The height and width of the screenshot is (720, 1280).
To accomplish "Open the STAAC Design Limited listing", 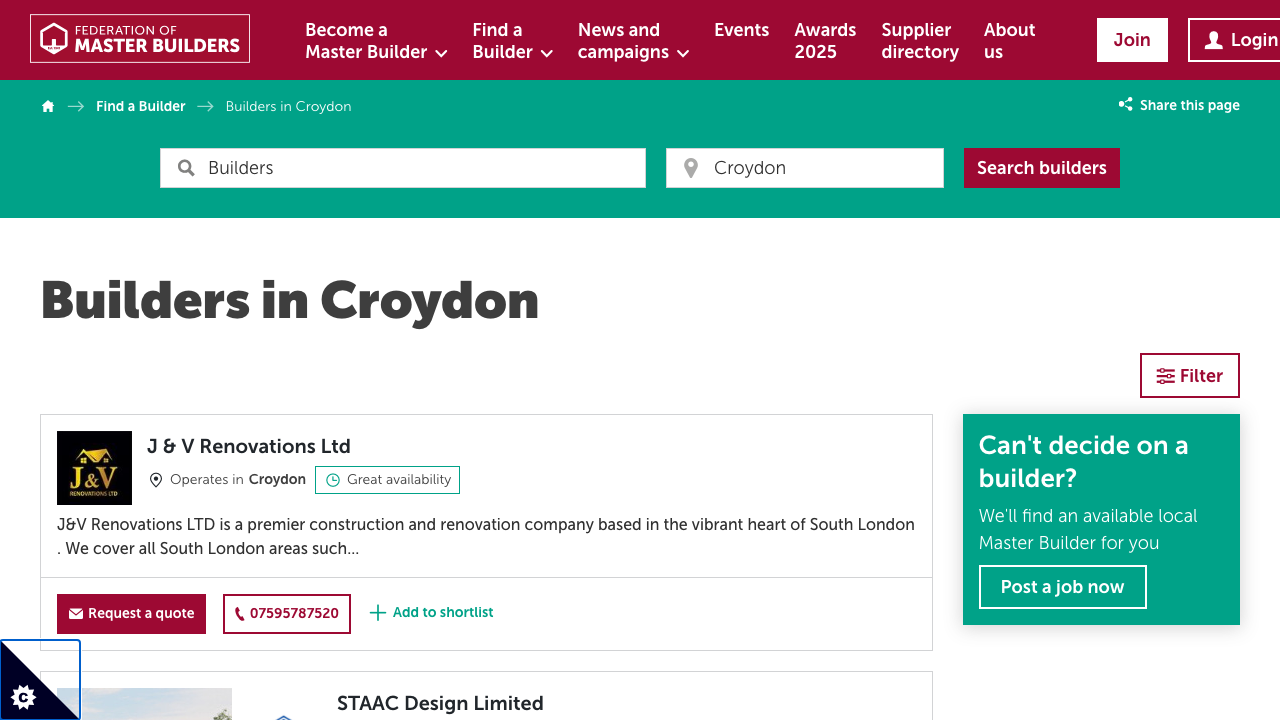I will tap(440, 703).
